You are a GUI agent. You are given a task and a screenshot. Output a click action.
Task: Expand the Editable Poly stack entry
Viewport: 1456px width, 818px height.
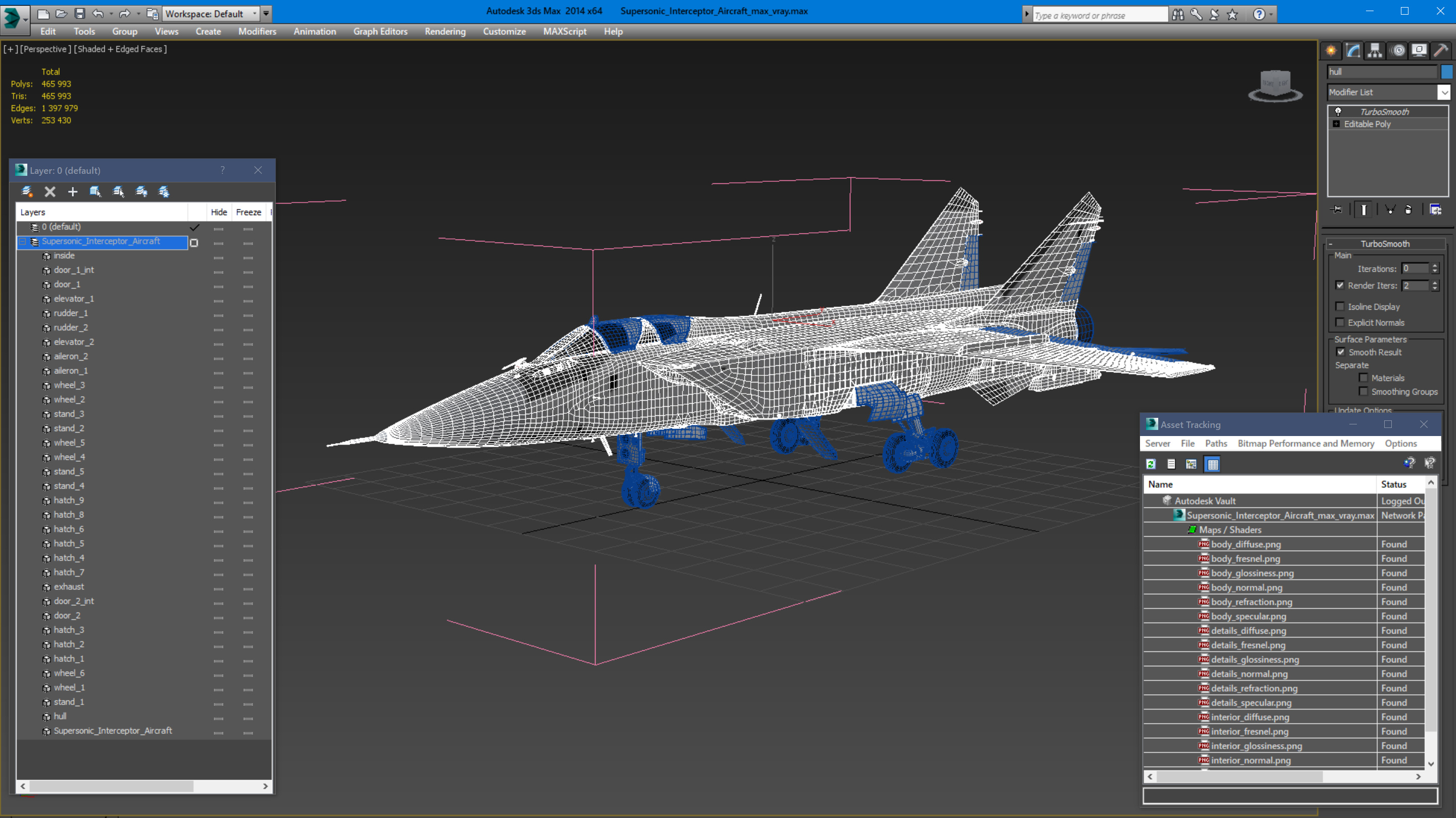(1336, 124)
